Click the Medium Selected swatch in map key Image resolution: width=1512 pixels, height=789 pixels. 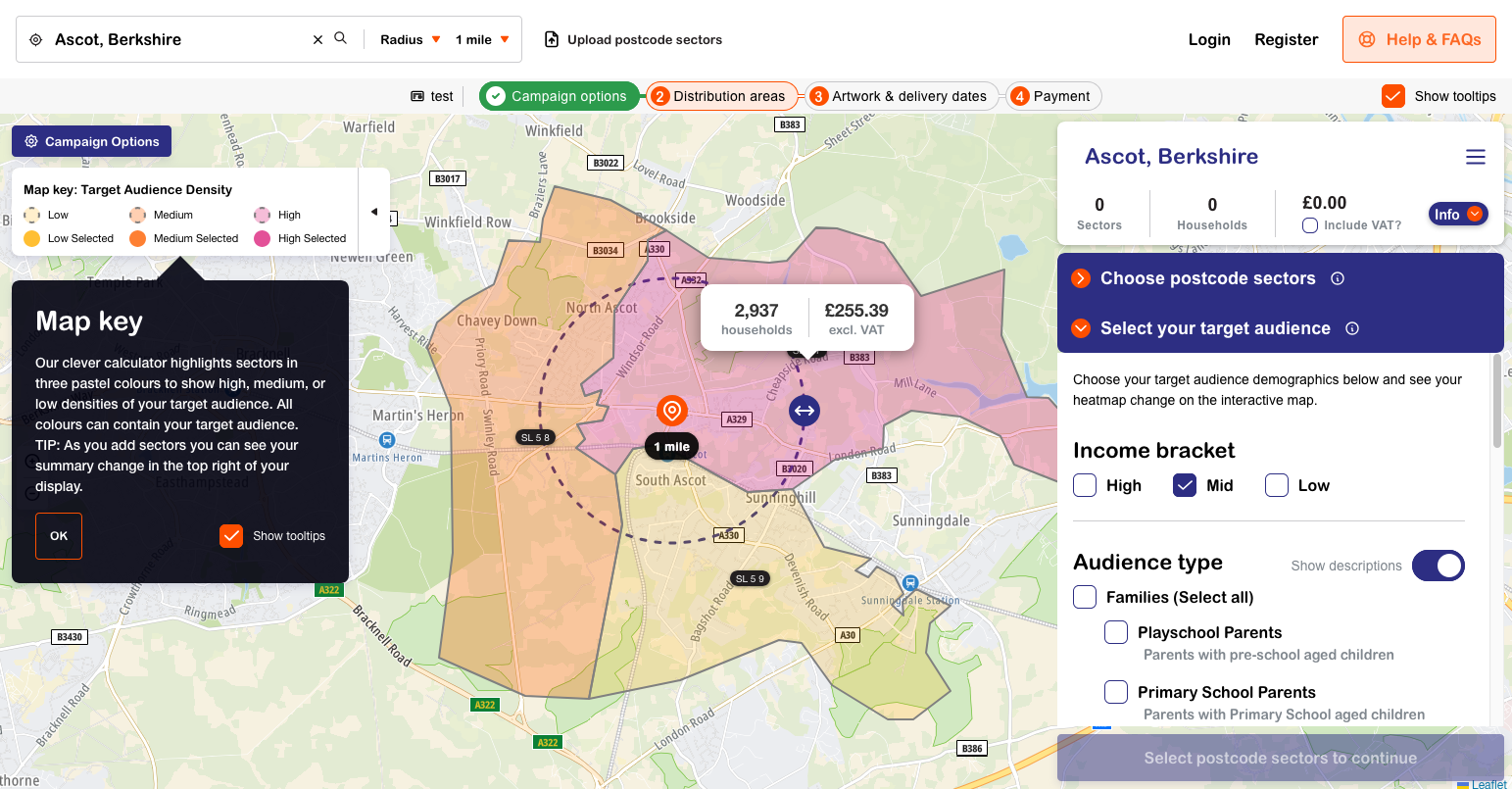coord(137,238)
